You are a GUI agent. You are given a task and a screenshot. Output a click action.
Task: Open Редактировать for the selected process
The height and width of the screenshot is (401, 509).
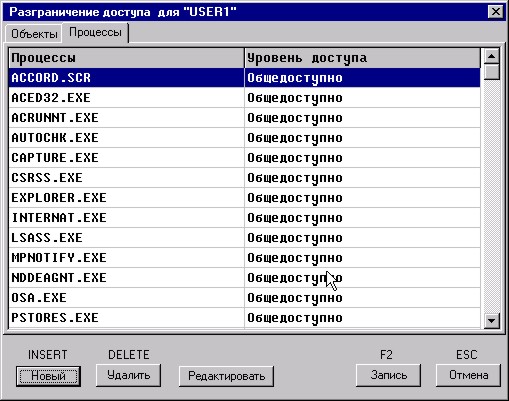click(226, 376)
